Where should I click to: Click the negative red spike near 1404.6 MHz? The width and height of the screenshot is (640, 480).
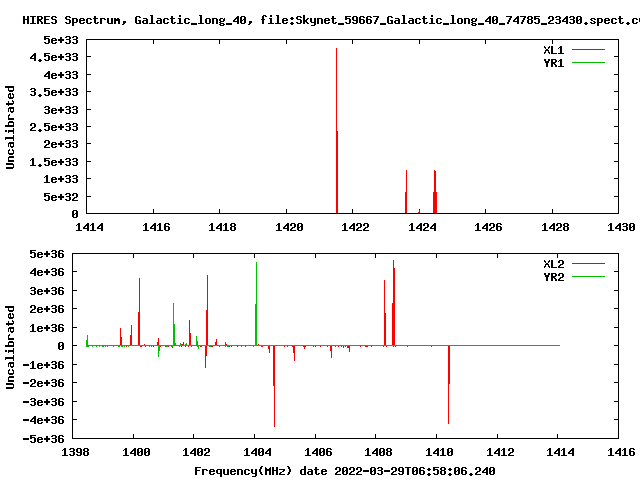pos(274,386)
